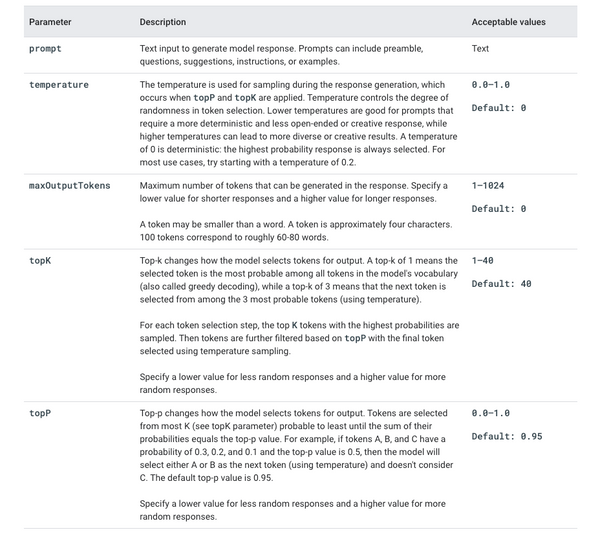The image size is (600, 535).
Task: Click the Description column header
Action: coord(163,22)
